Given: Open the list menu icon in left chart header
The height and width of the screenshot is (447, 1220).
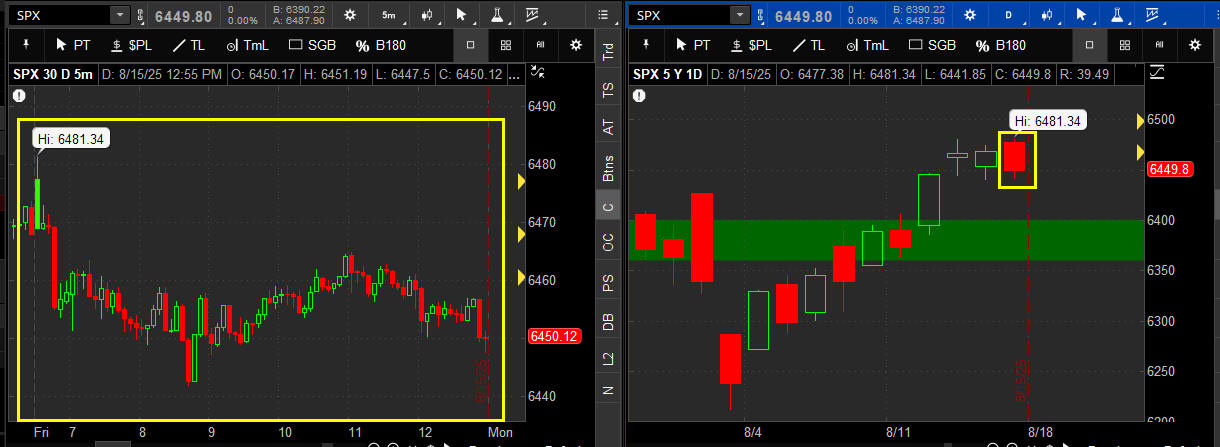Looking at the screenshot, I should pyautogui.click(x=602, y=15).
